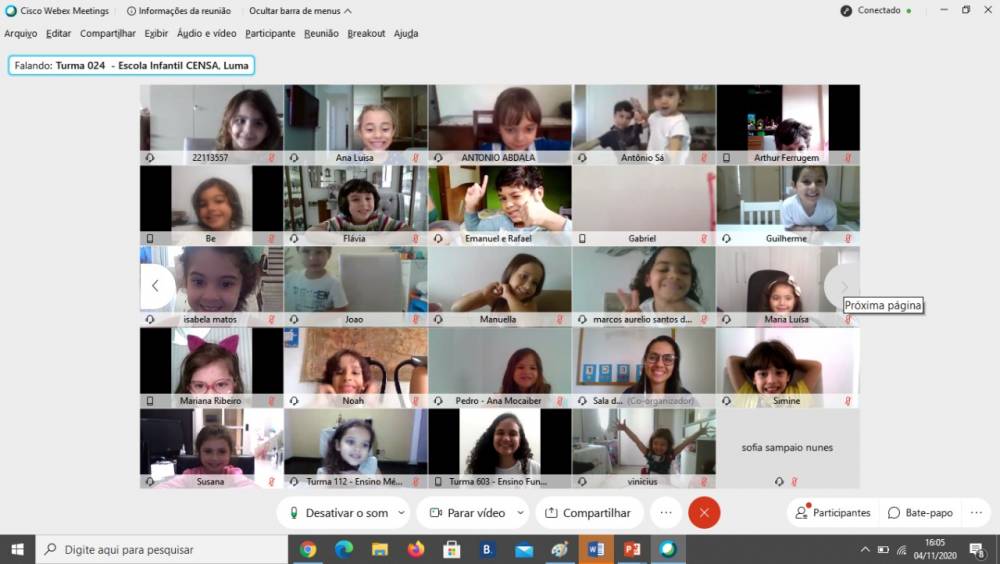This screenshot has width=1000, height=564.
Task: Open the Participantes panel
Action: coord(832,513)
